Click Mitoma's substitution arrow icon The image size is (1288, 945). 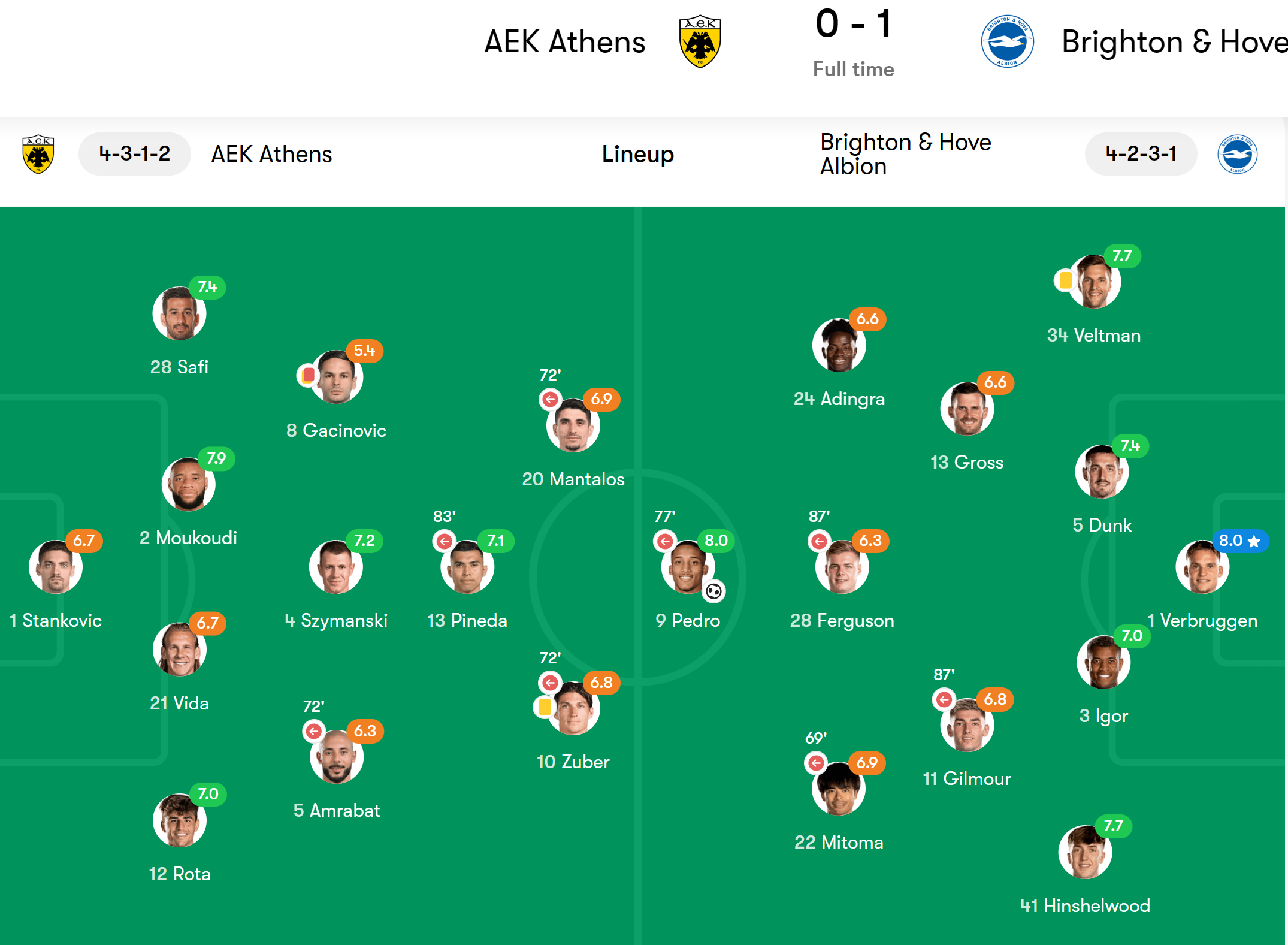[x=815, y=763]
